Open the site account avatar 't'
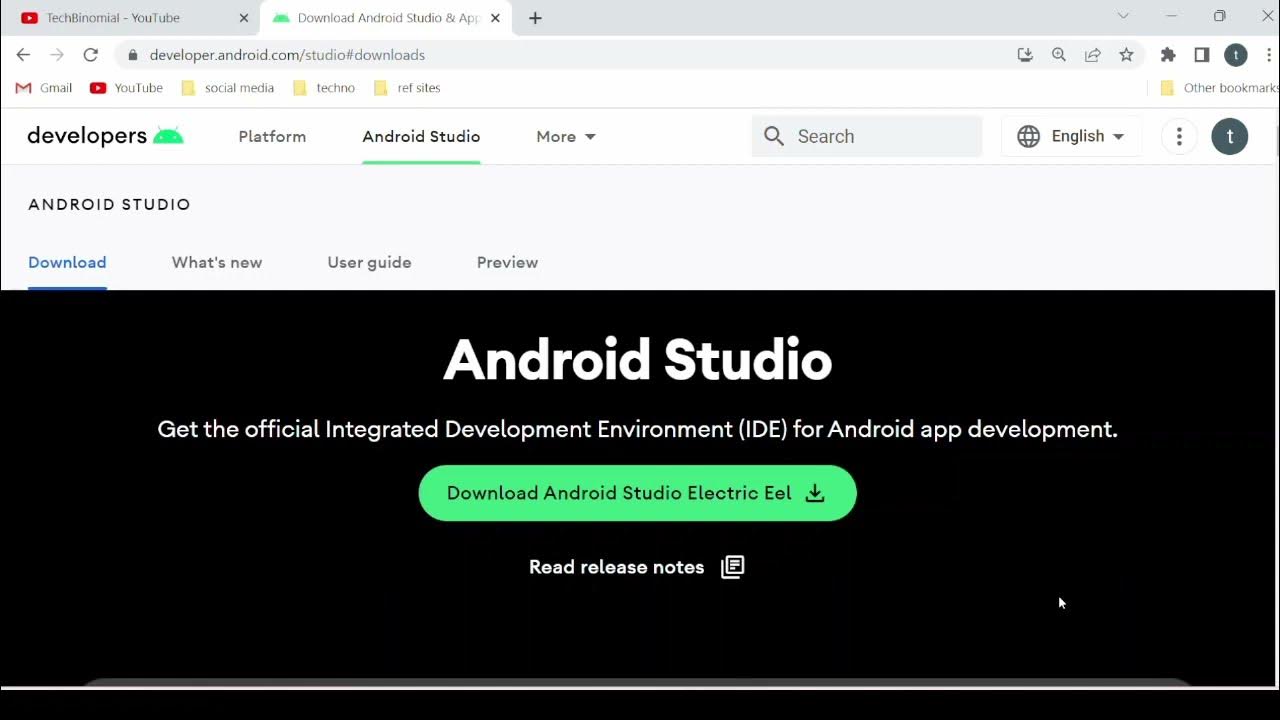Viewport: 1280px width, 720px height. (x=1230, y=136)
